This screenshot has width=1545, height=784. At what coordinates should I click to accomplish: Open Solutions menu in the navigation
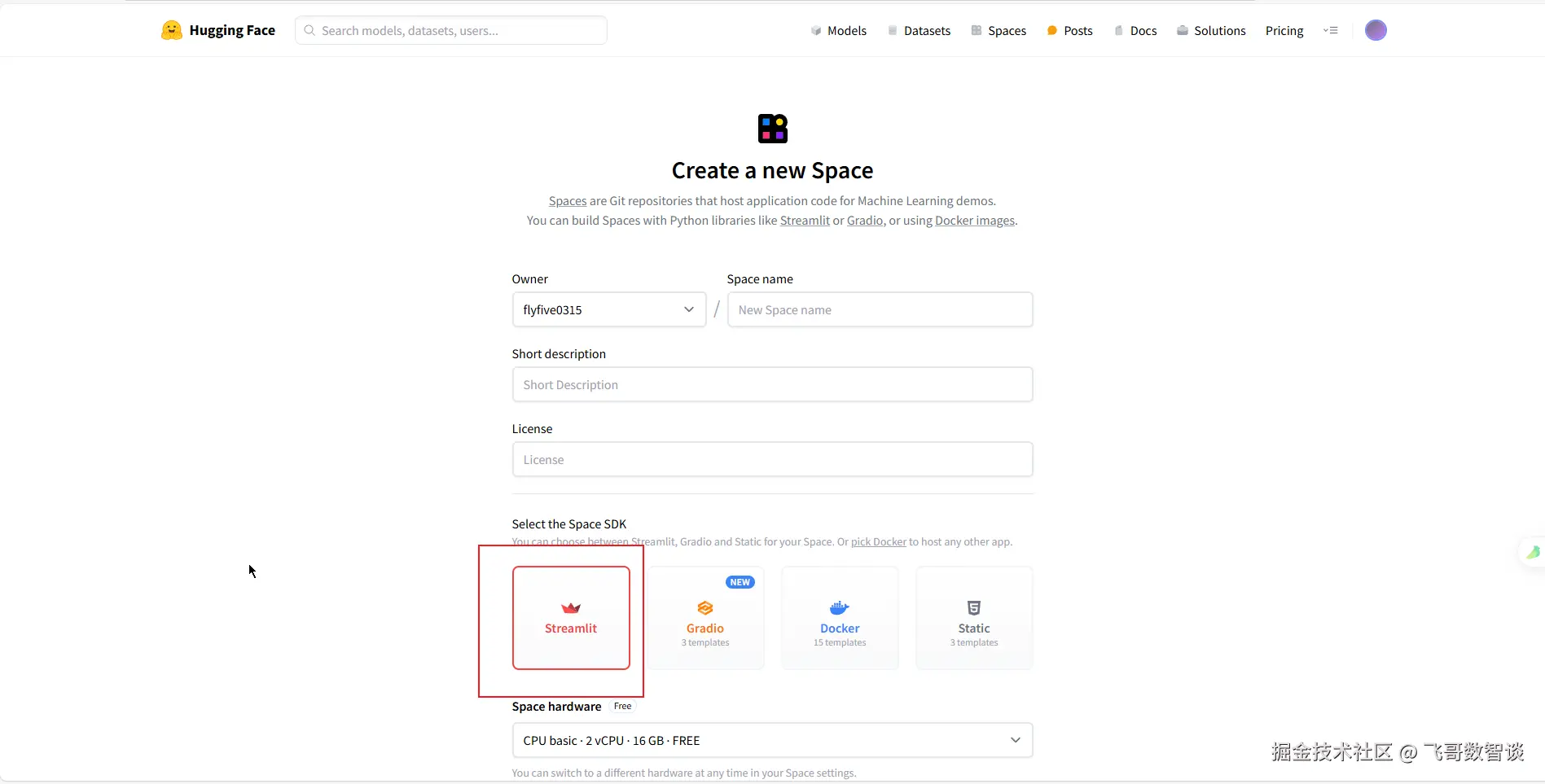coord(1211,30)
